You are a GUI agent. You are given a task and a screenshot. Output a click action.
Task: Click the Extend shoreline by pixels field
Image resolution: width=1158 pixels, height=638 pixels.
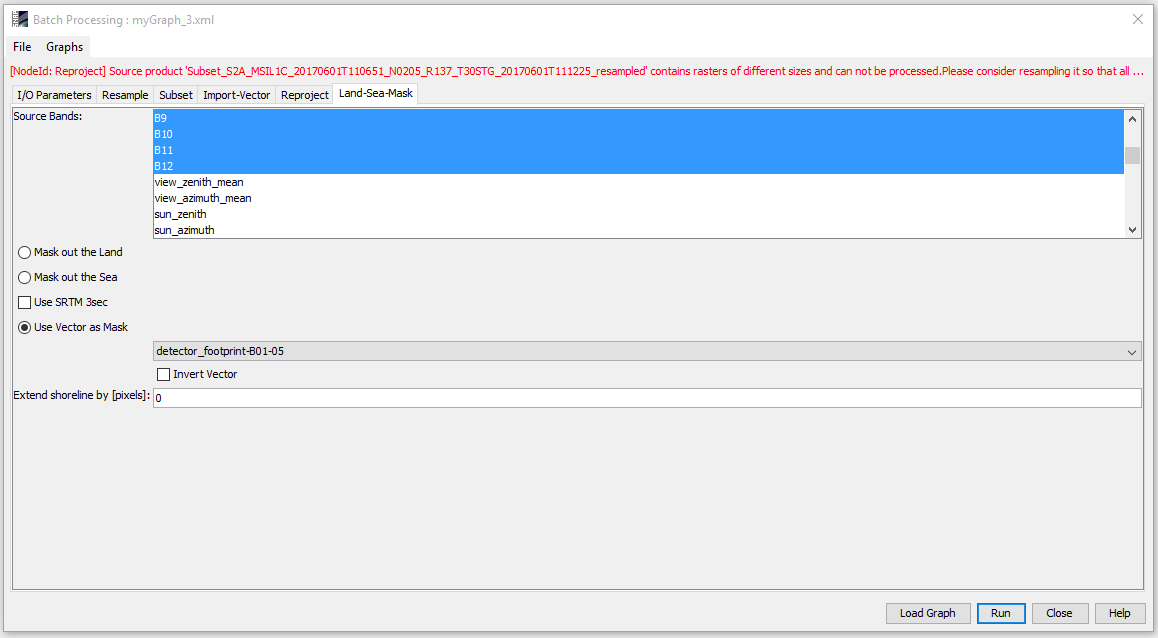[647, 397]
